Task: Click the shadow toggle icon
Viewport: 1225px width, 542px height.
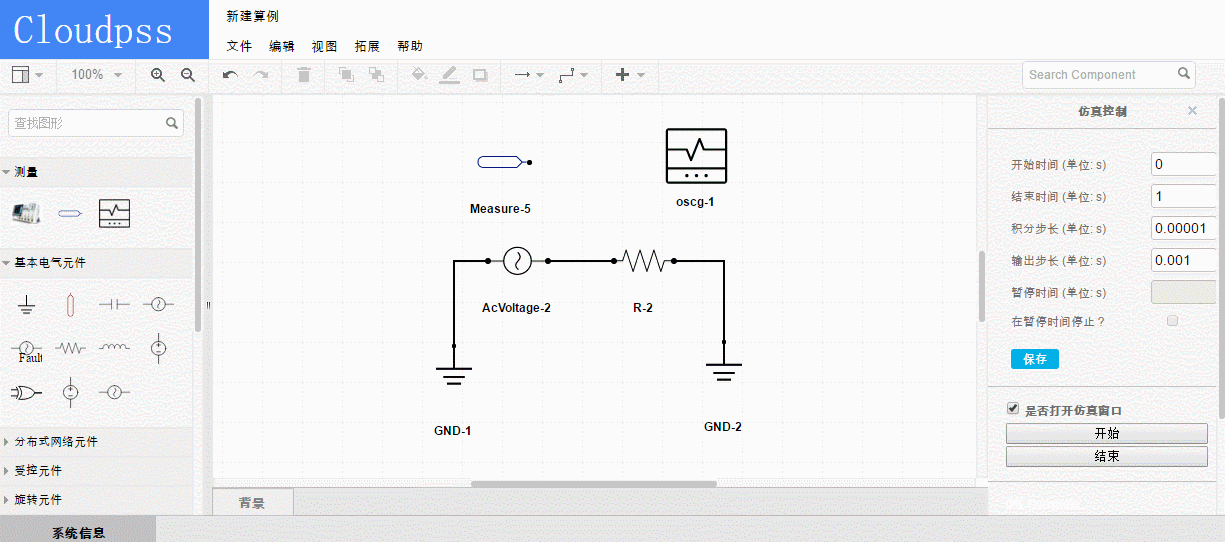Action: tap(480, 75)
